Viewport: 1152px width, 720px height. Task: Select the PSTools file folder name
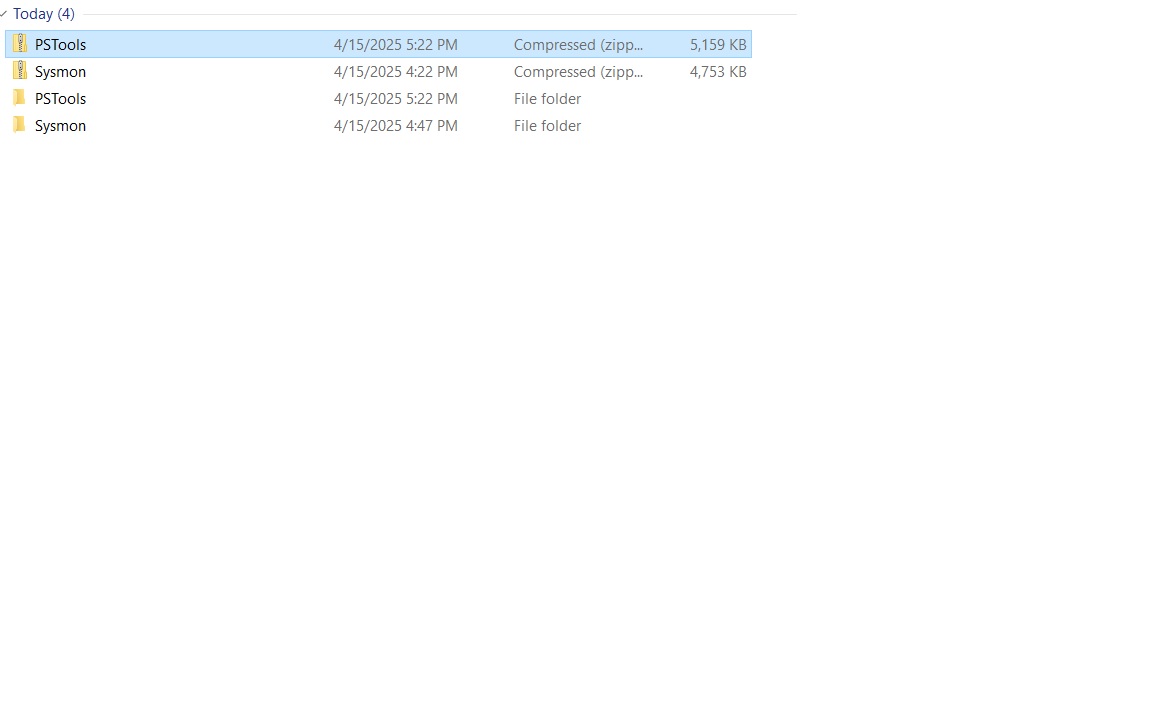click(x=60, y=98)
